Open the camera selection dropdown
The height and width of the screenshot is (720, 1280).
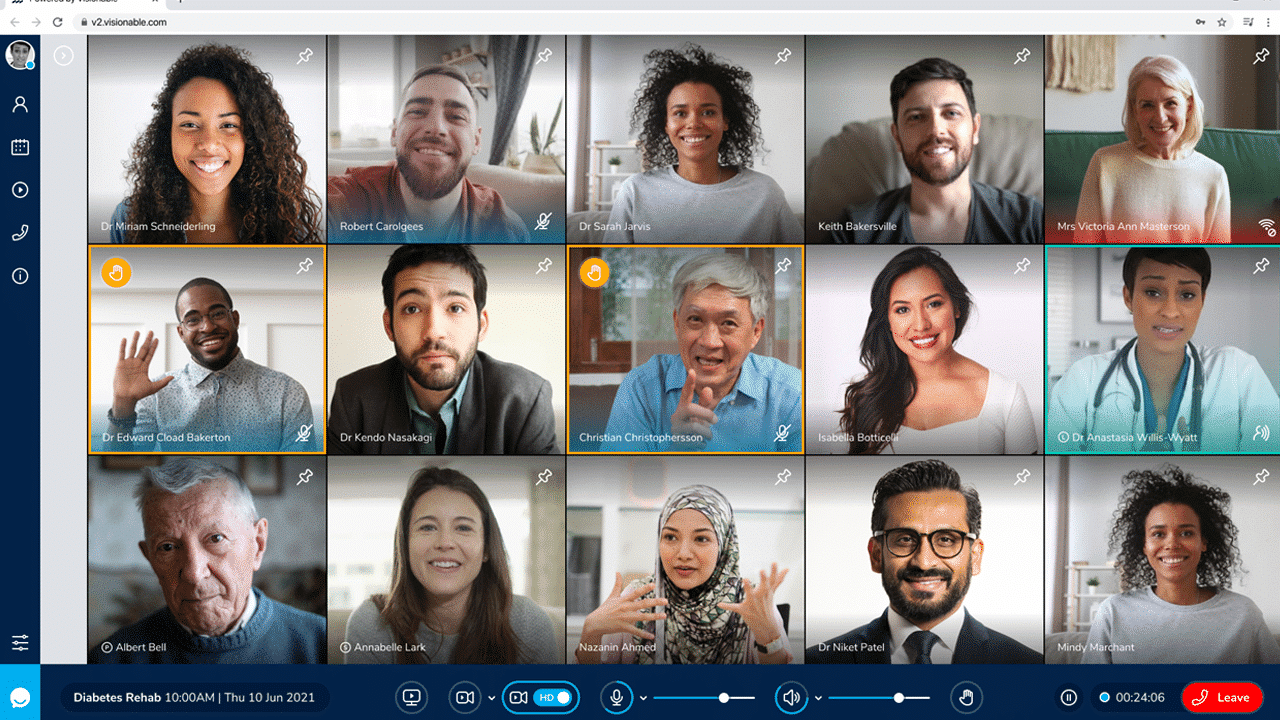tap(490, 697)
